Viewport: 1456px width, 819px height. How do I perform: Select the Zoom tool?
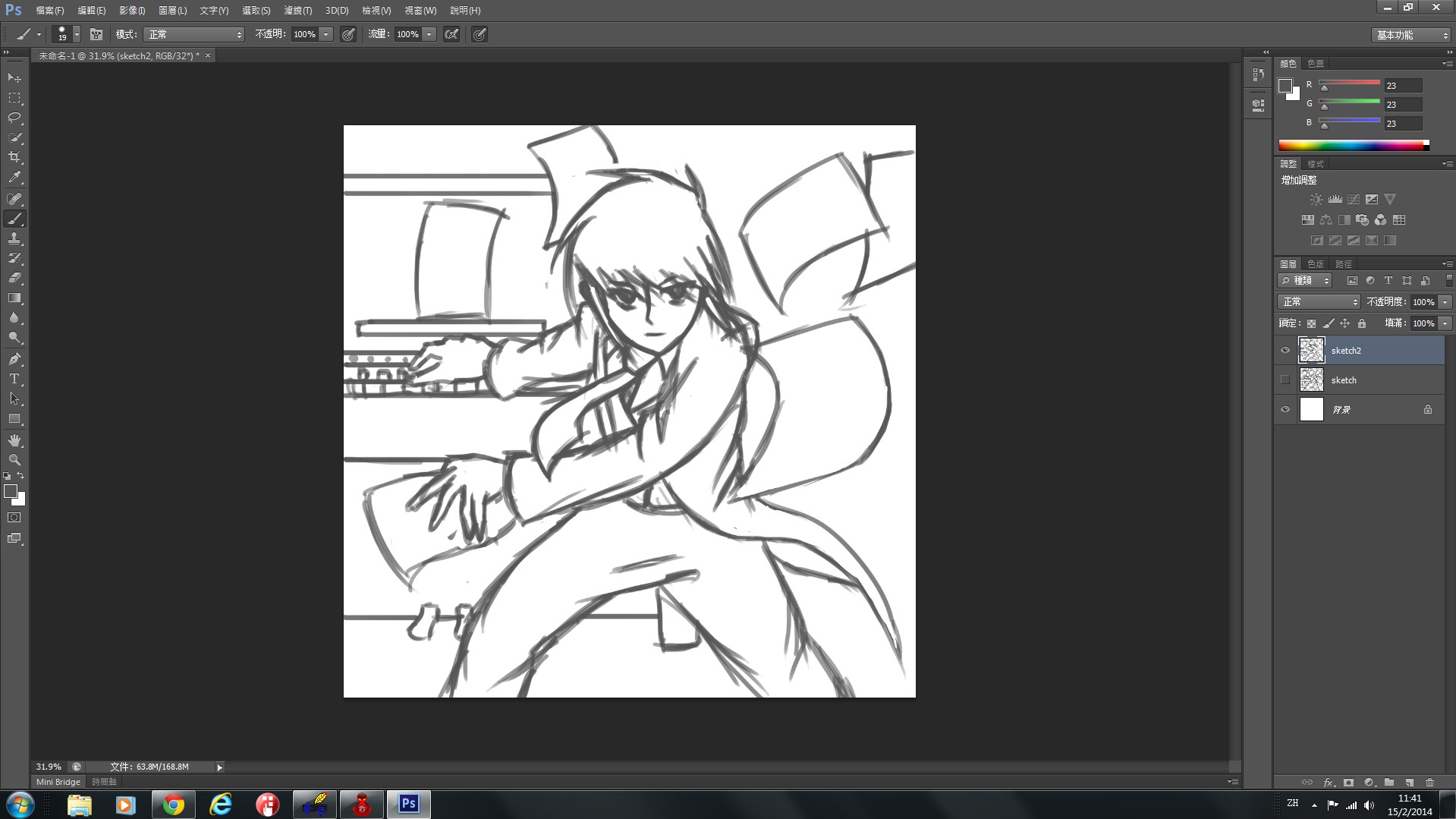tap(14, 460)
